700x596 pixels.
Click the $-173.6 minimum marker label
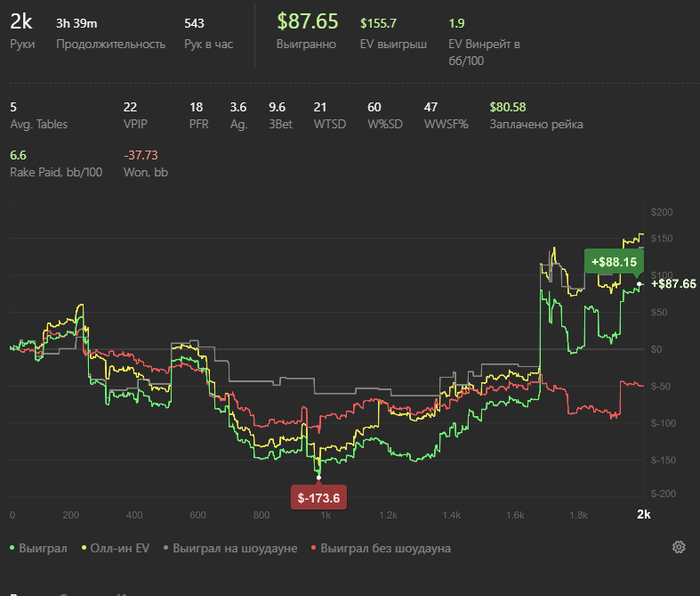coord(319,498)
